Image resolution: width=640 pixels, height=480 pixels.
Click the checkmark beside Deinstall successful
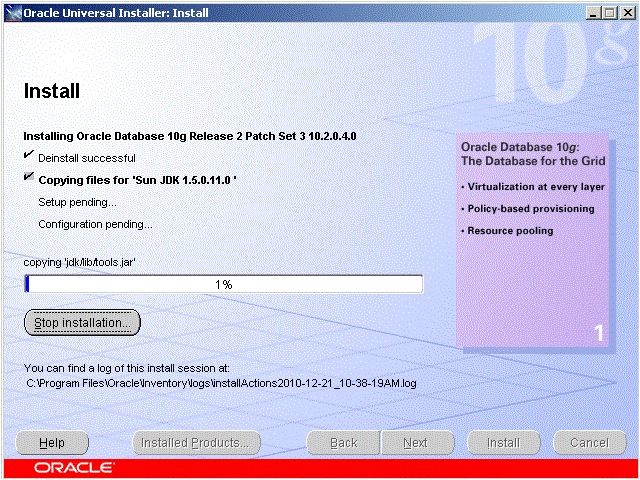point(28,157)
